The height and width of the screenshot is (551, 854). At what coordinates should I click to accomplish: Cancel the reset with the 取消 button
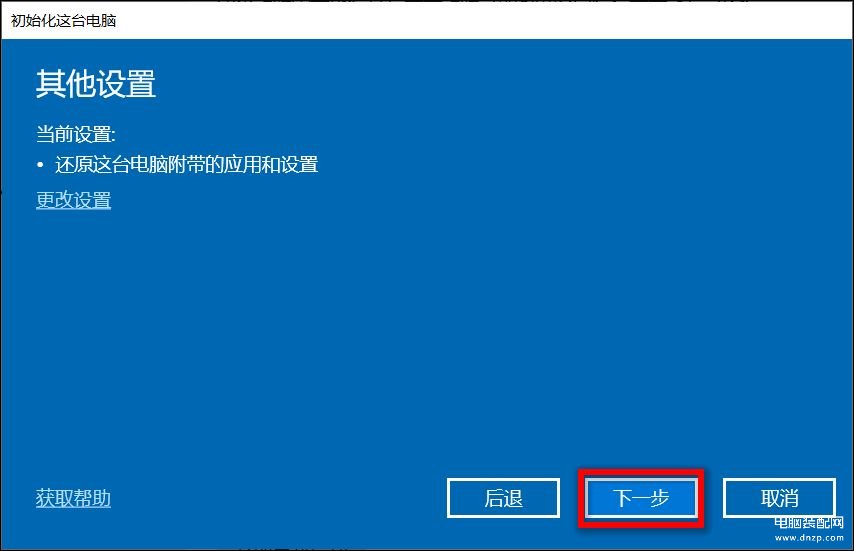[x=779, y=498]
